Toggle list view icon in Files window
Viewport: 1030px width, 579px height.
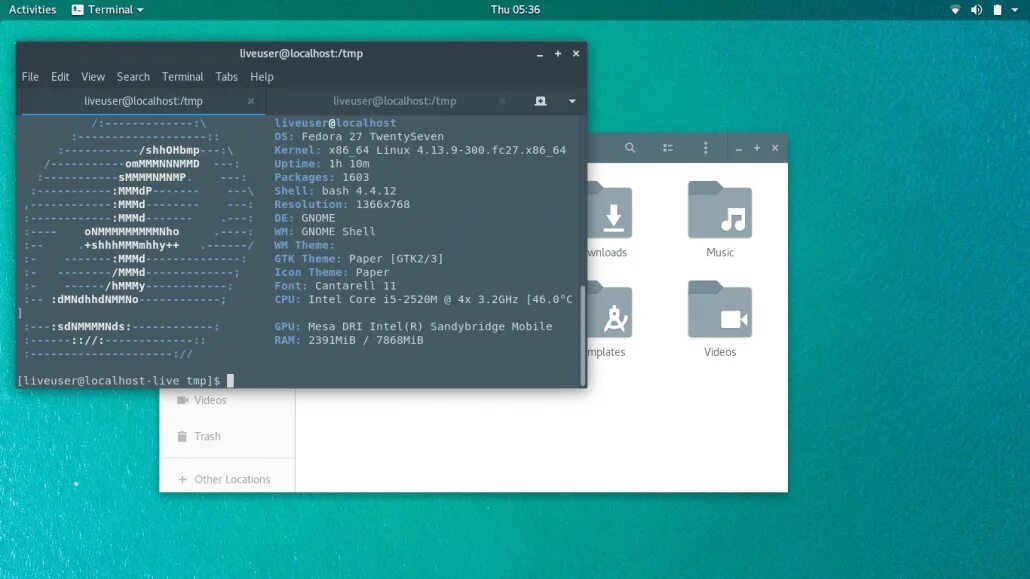(x=667, y=148)
